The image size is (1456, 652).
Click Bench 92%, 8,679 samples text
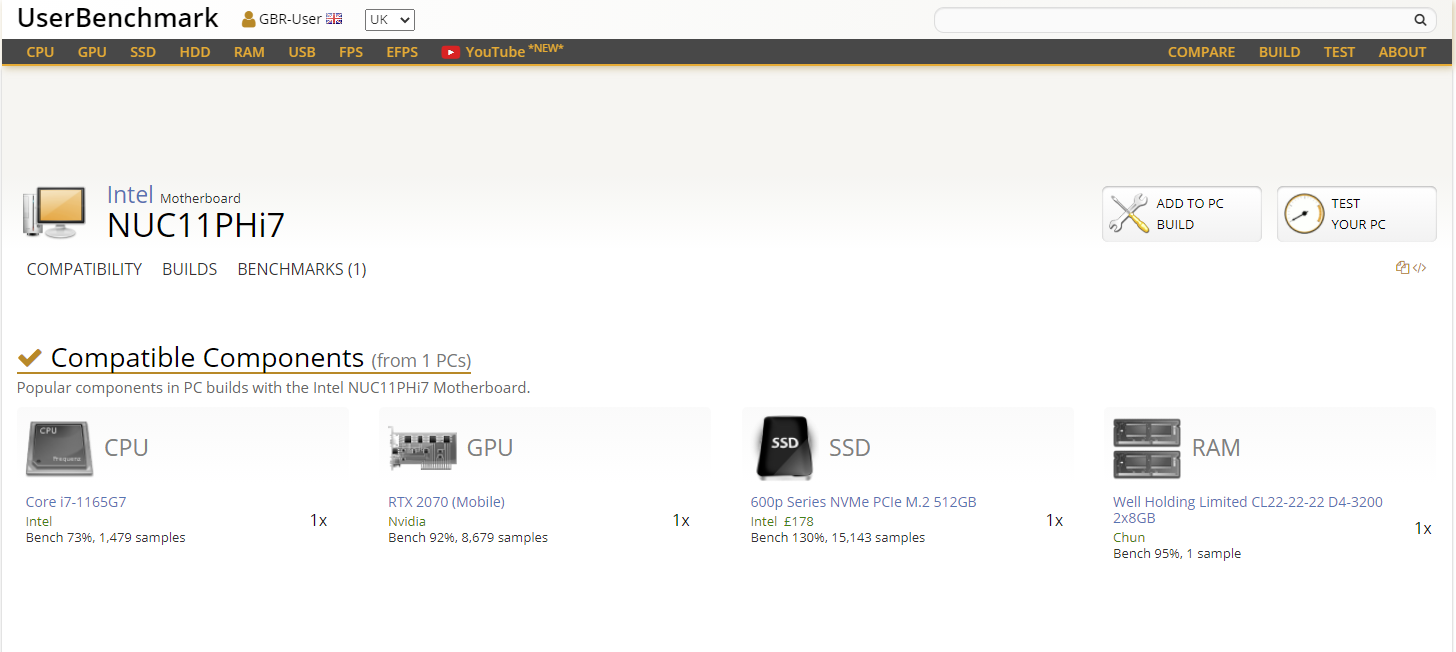(468, 538)
